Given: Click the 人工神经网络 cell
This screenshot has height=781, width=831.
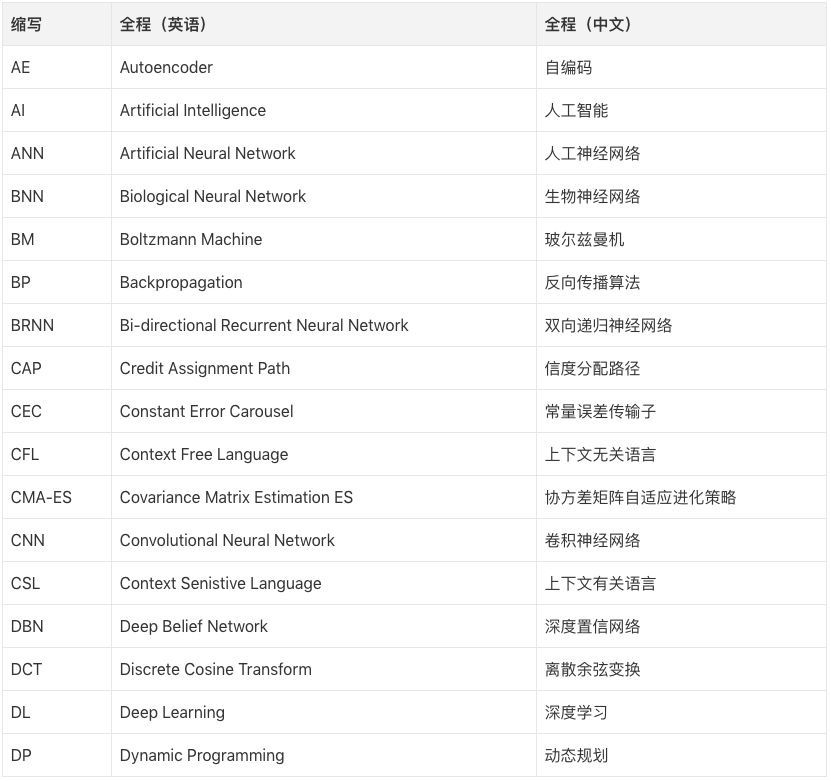Looking at the screenshot, I should point(681,153).
